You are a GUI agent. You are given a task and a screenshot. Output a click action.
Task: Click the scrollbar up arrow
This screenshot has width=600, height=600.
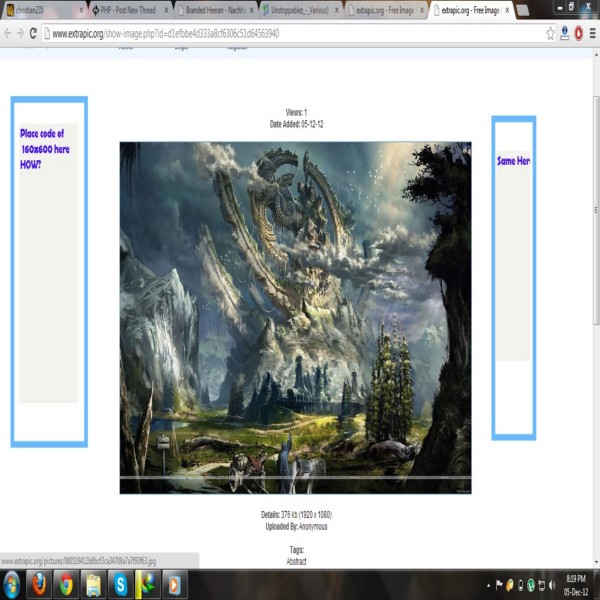click(596, 55)
